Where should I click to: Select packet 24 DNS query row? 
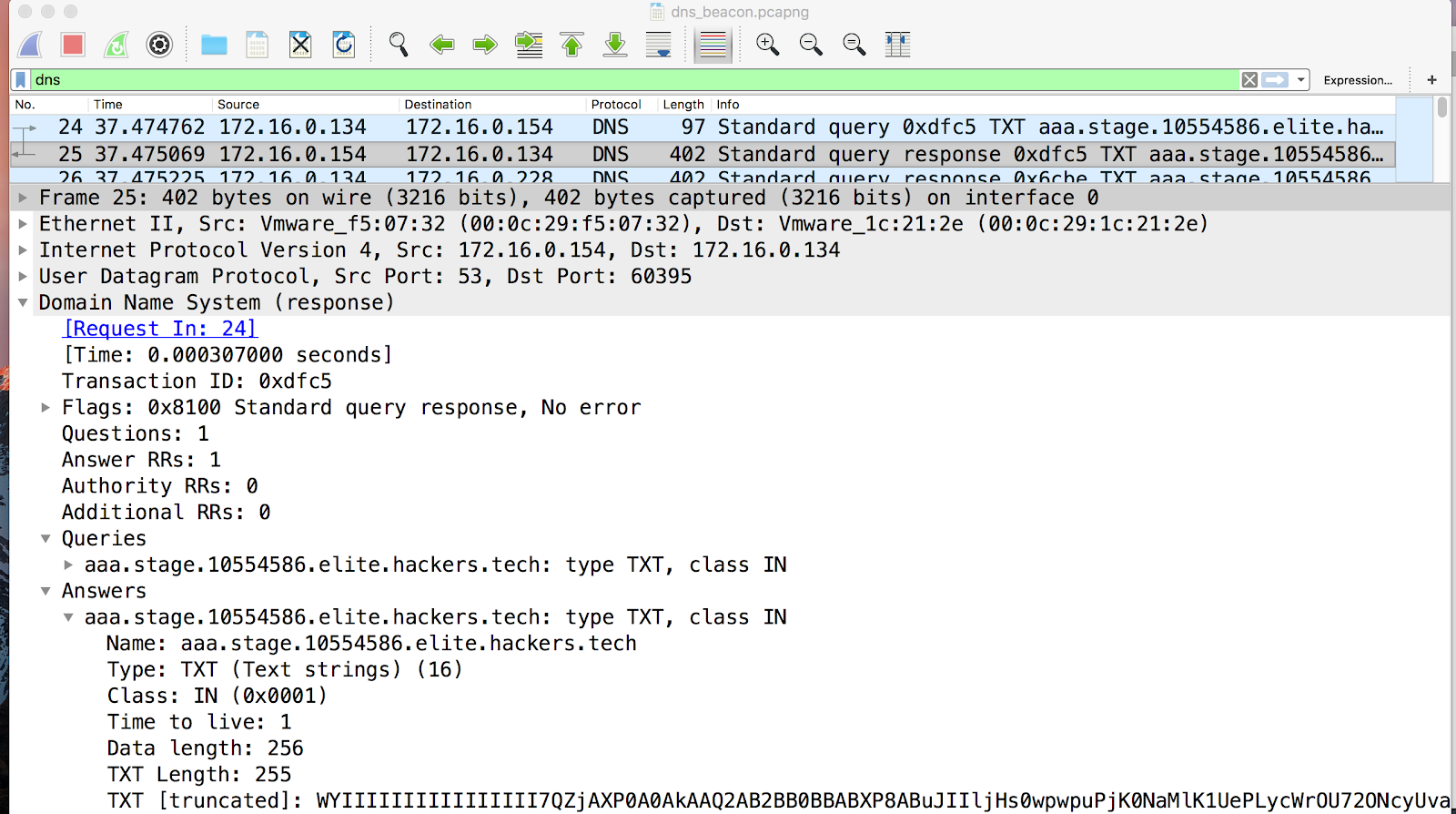pos(703,127)
